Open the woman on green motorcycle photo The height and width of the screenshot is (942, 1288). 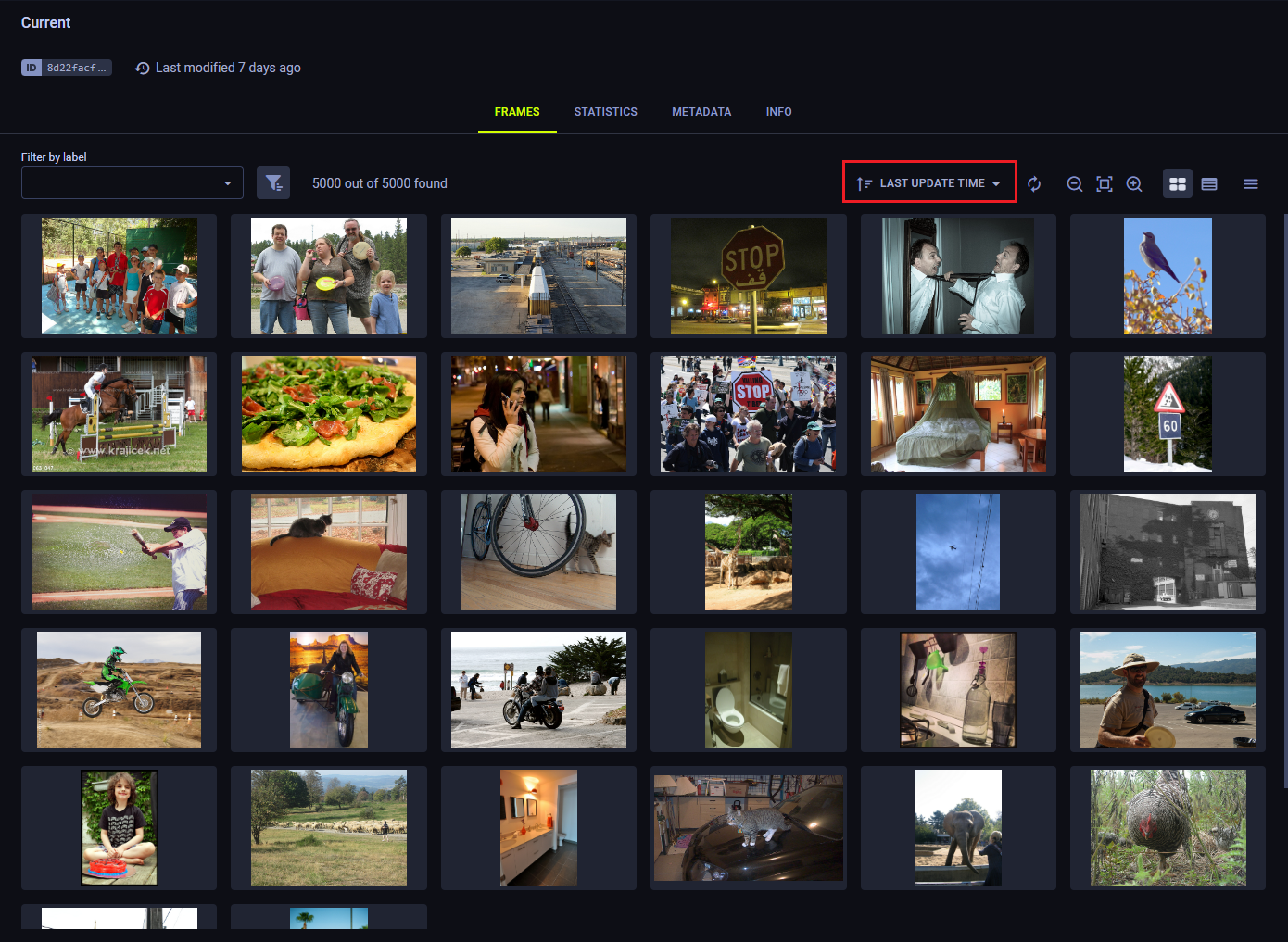(329, 690)
